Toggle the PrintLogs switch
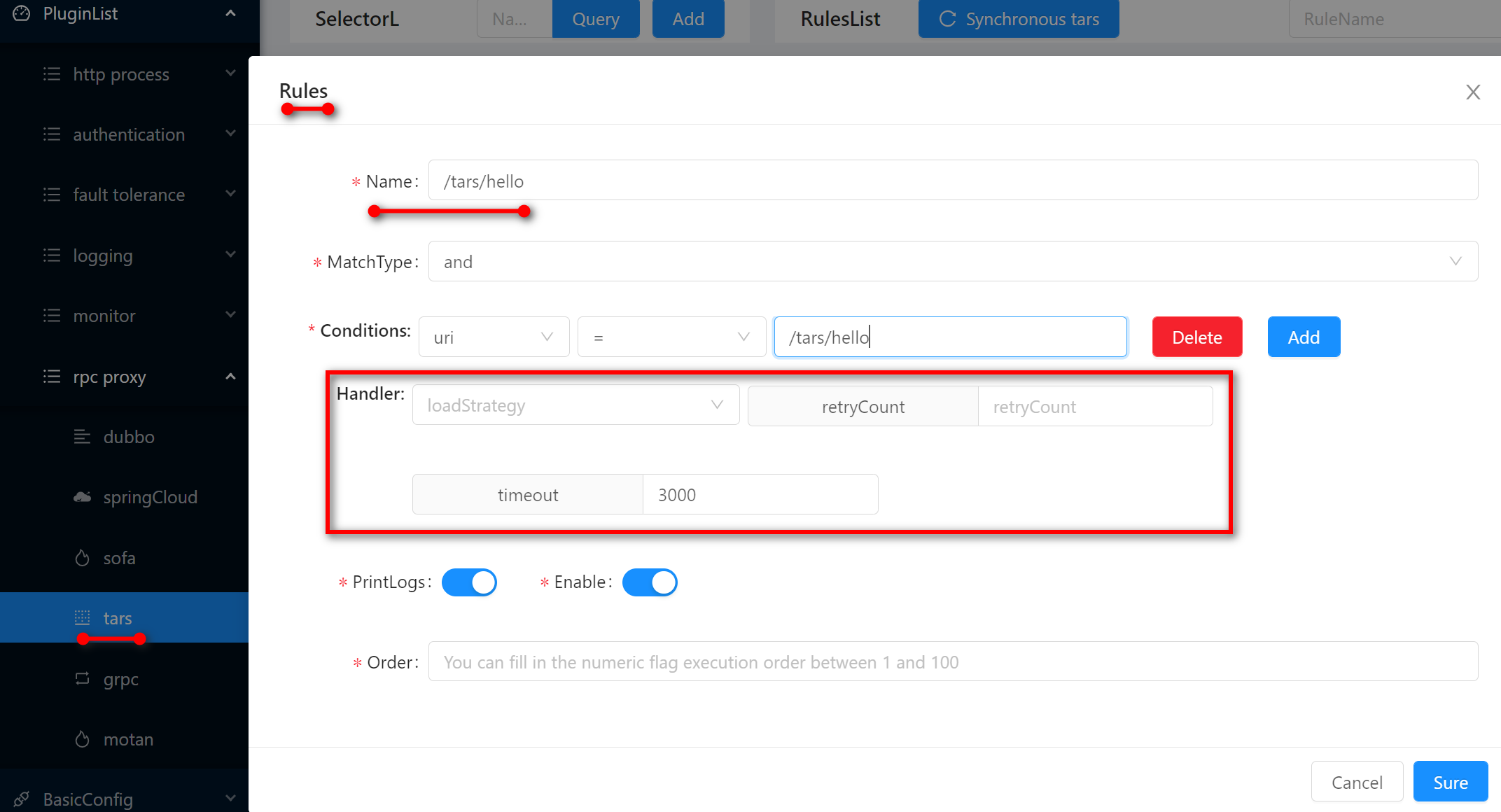The width and height of the screenshot is (1501, 812). [469, 582]
